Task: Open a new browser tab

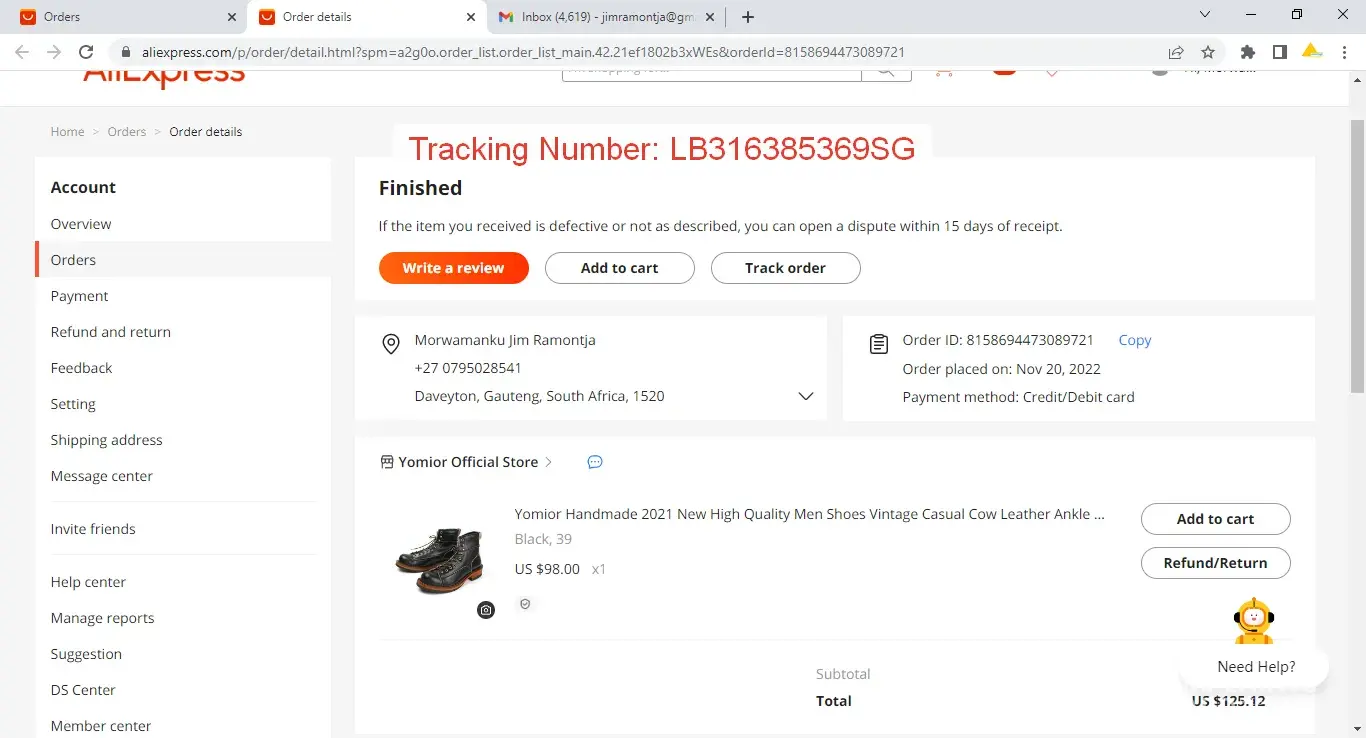Action: [748, 17]
